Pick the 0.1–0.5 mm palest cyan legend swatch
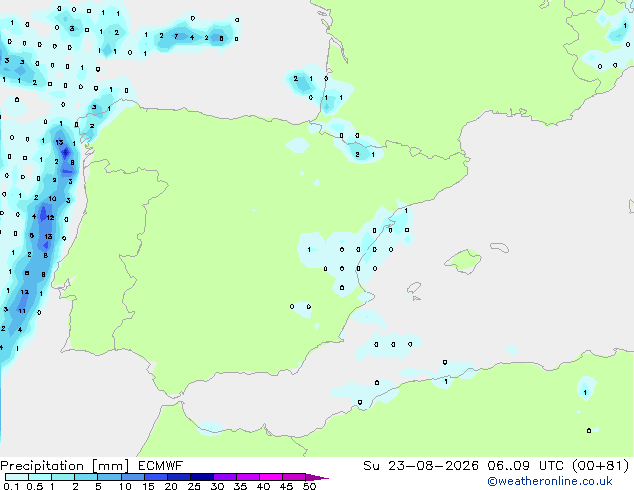The width and height of the screenshot is (634, 490). (x=17, y=477)
